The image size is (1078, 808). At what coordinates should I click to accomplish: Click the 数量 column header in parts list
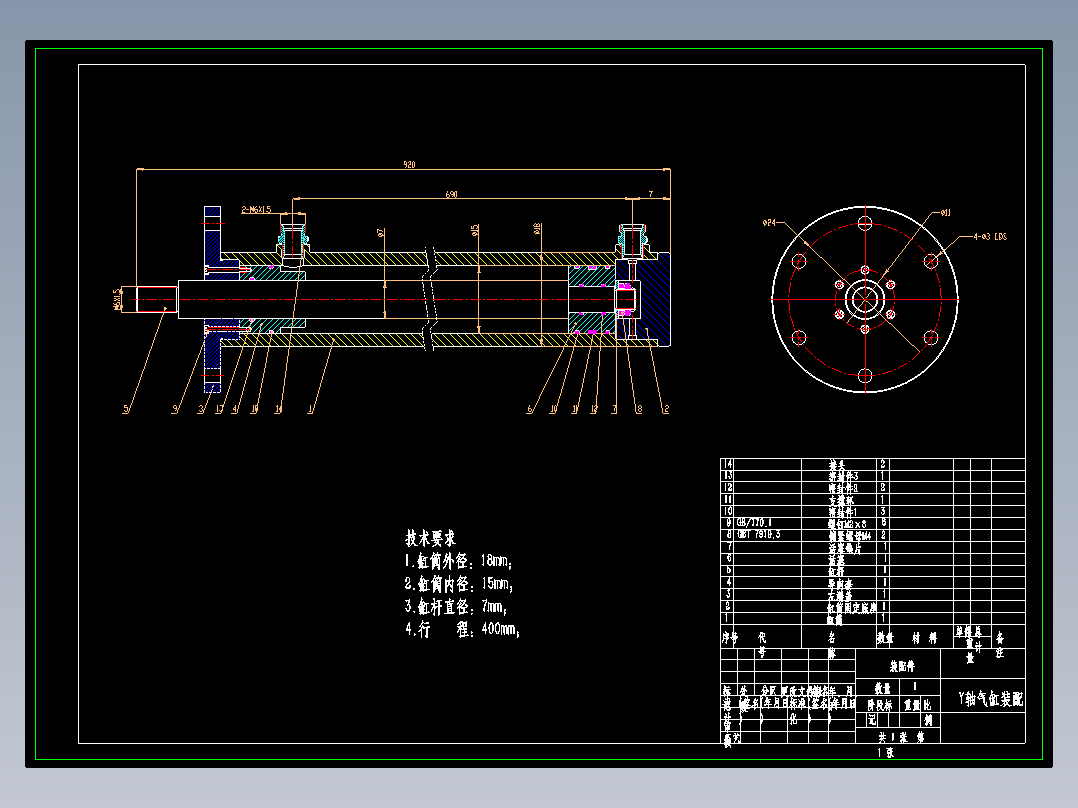pos(885,638)
